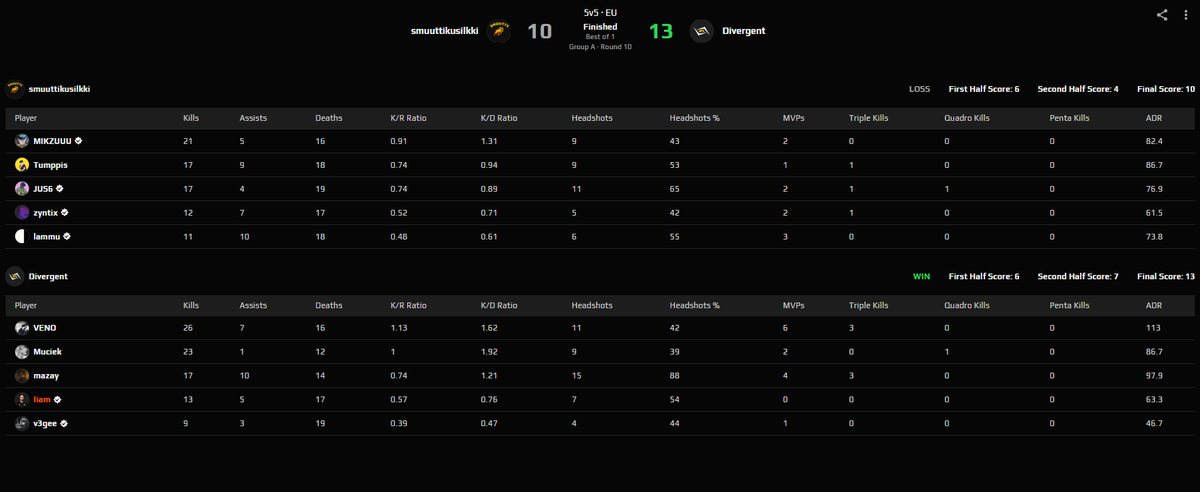
Task: Select v3gee's ADR value 46.7
Action: coord(1153,424)
